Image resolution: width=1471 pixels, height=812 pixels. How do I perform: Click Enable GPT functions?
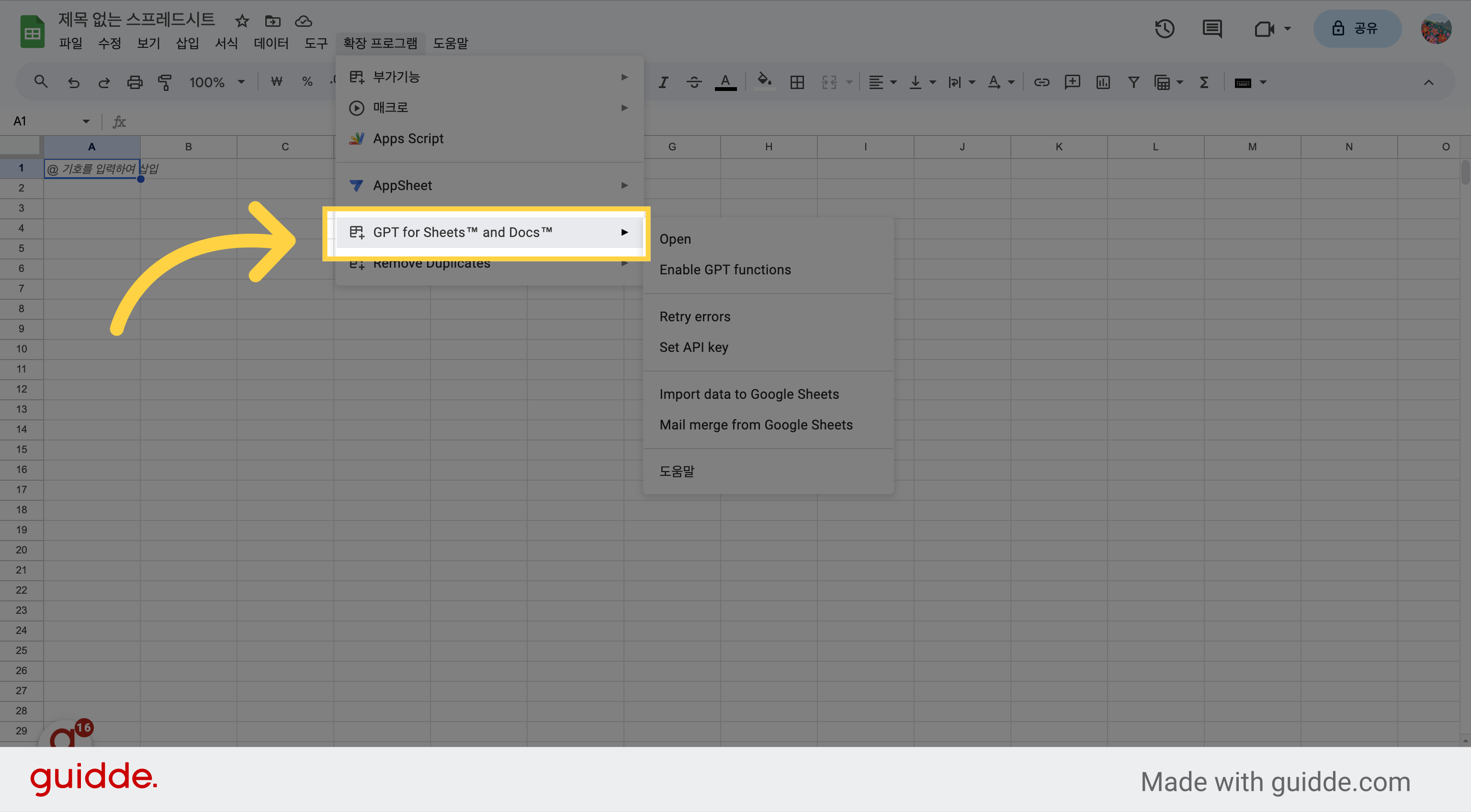(x=768, y=270)
